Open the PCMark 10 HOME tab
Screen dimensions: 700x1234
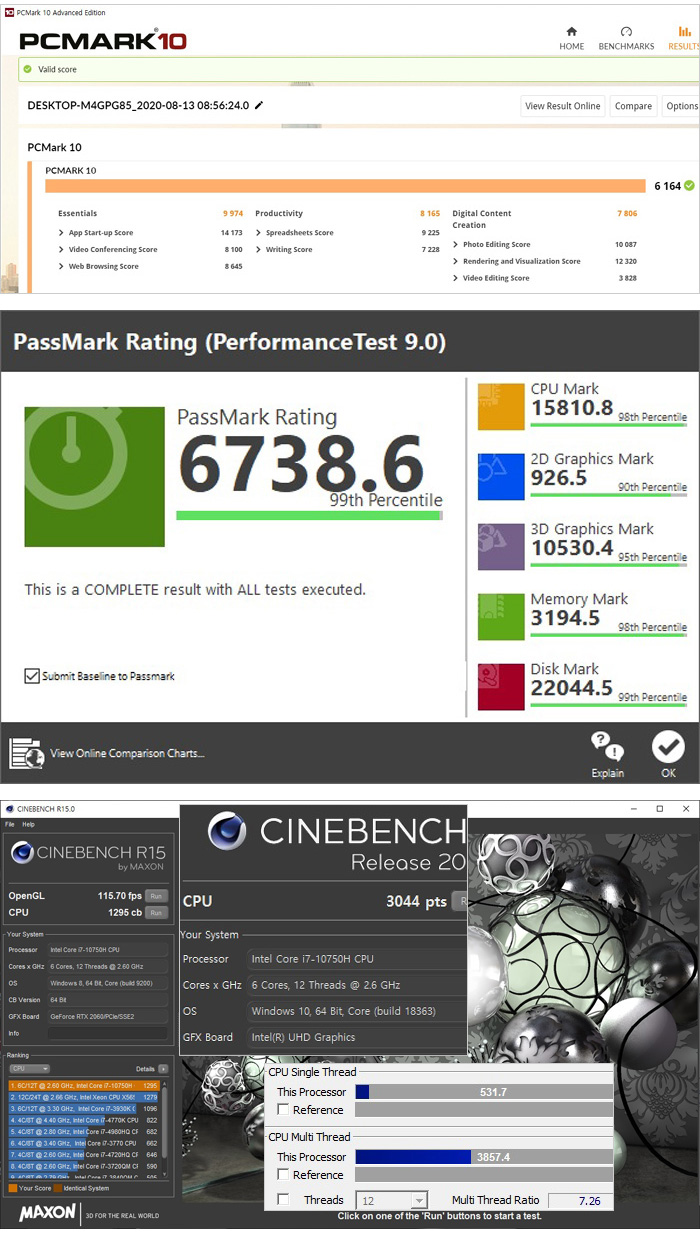pos(571,38)
